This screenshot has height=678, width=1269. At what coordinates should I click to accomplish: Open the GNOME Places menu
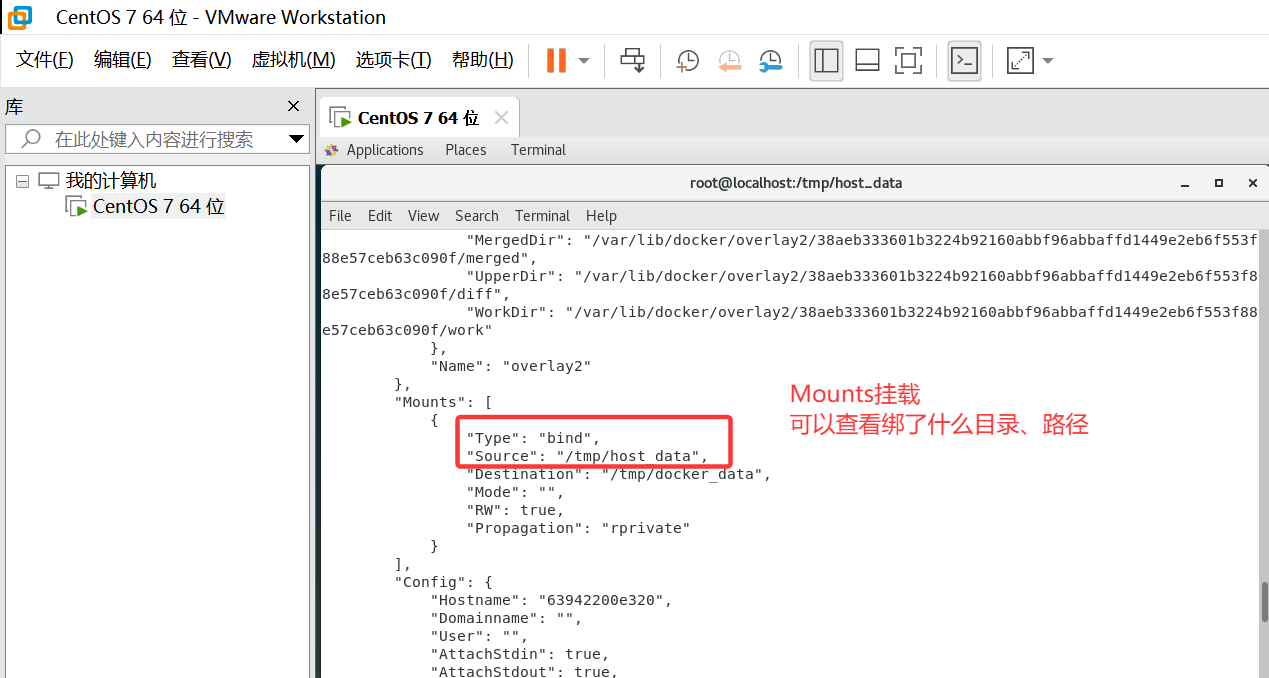(x=466, y=150)
